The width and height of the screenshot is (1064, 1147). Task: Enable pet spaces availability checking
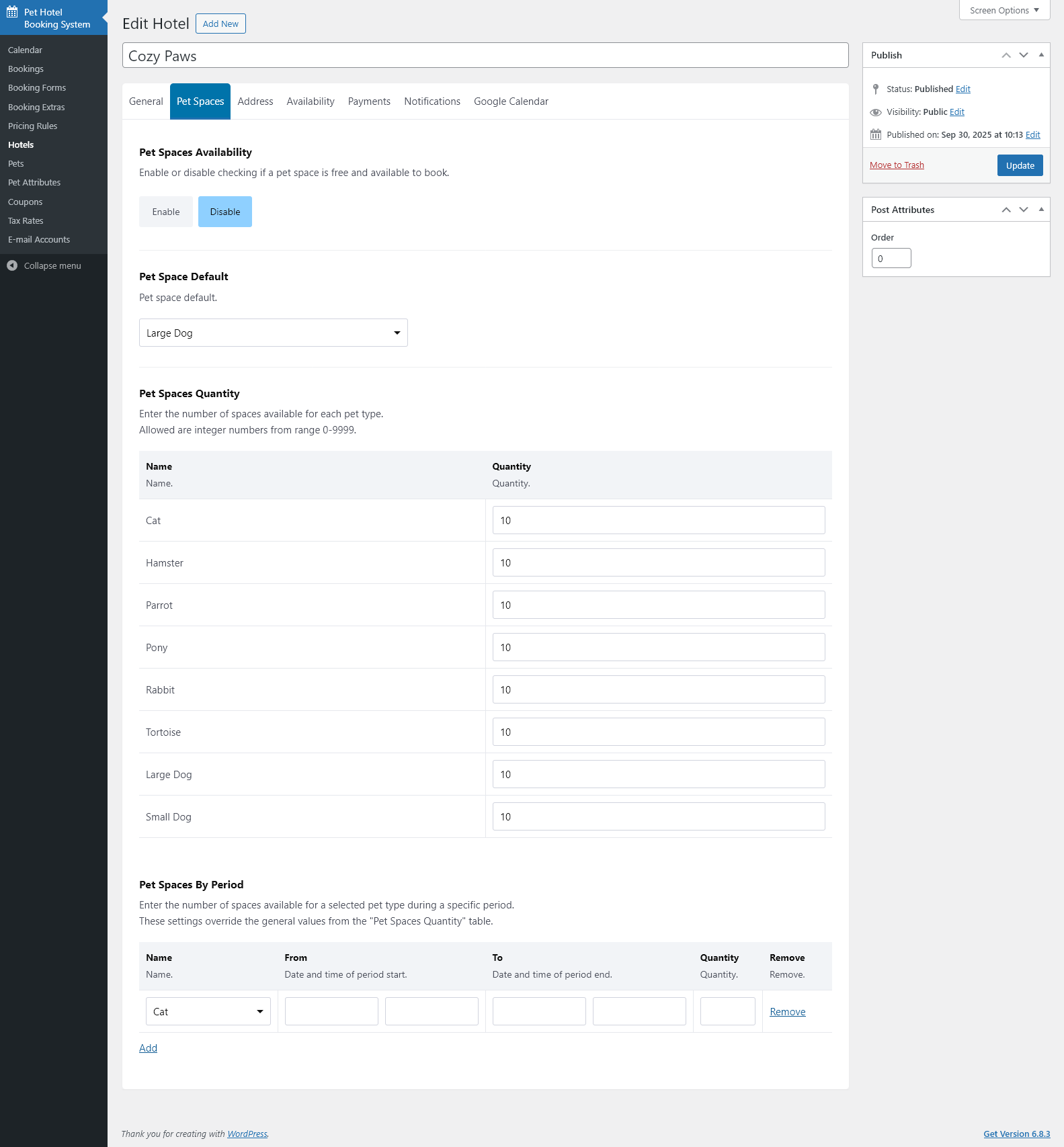point(165,212)
